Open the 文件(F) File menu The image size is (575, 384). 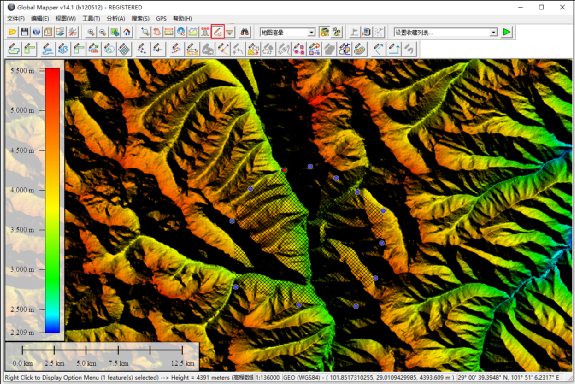coord(16,18)
